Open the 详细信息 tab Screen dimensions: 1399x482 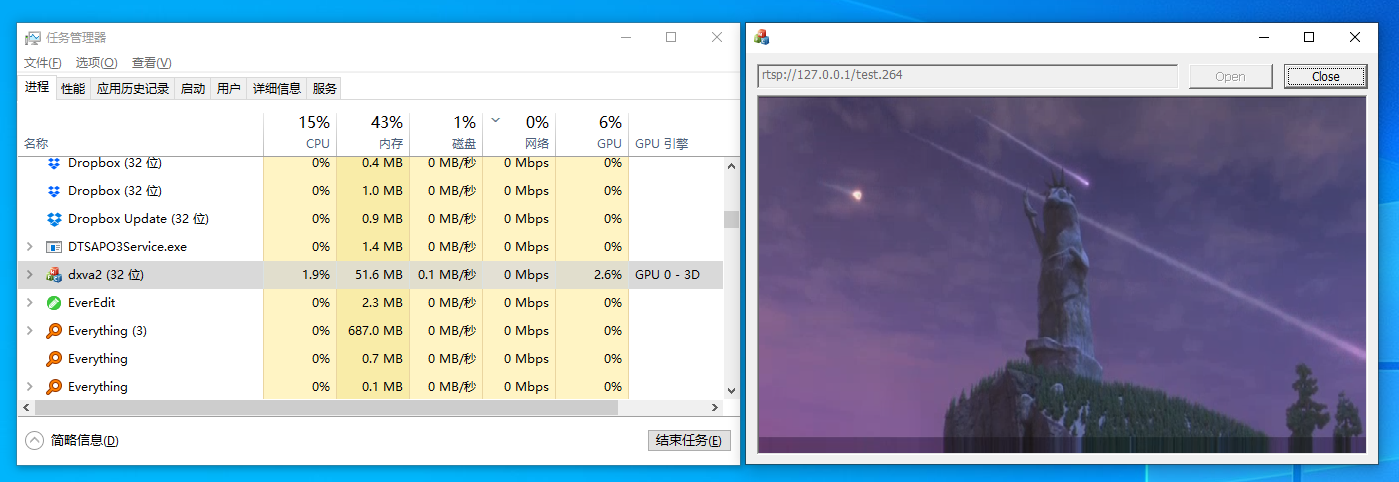(276, 88)
